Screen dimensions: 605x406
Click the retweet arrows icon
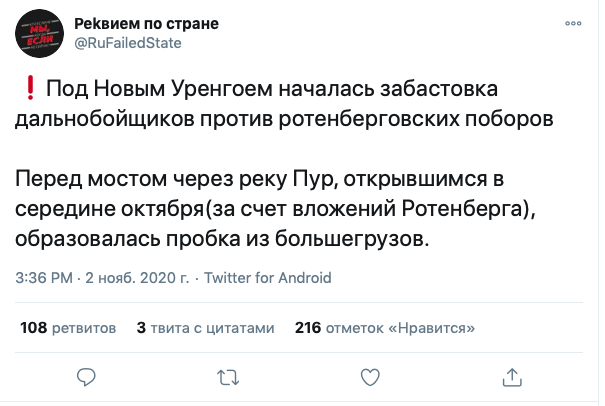pyautogui.click(x=228, y=377)
